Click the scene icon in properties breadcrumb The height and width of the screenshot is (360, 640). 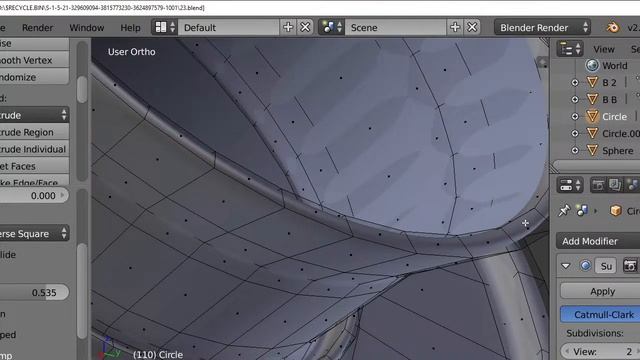[582, 211]
